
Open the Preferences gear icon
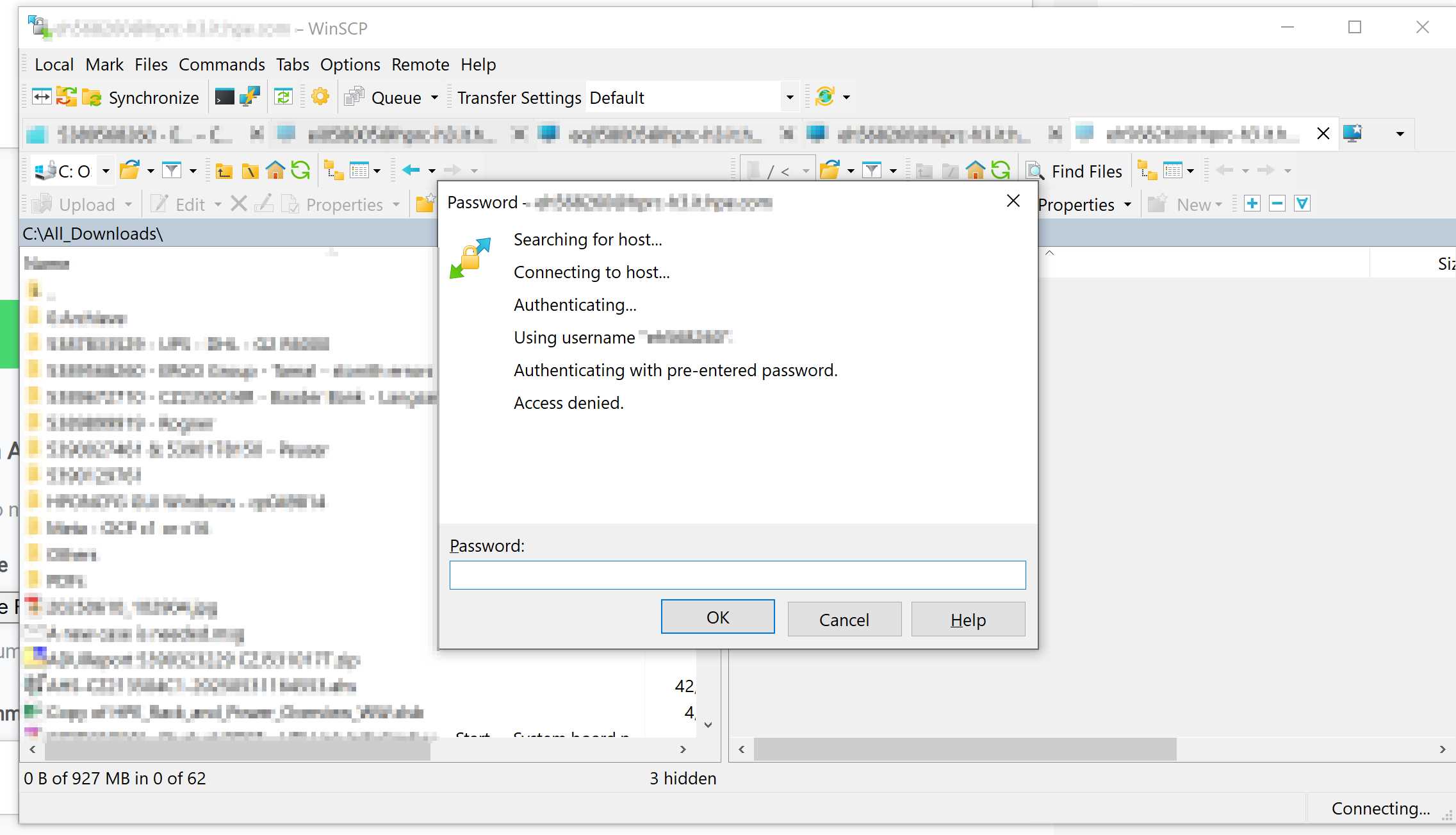click(x=320, y=97)
